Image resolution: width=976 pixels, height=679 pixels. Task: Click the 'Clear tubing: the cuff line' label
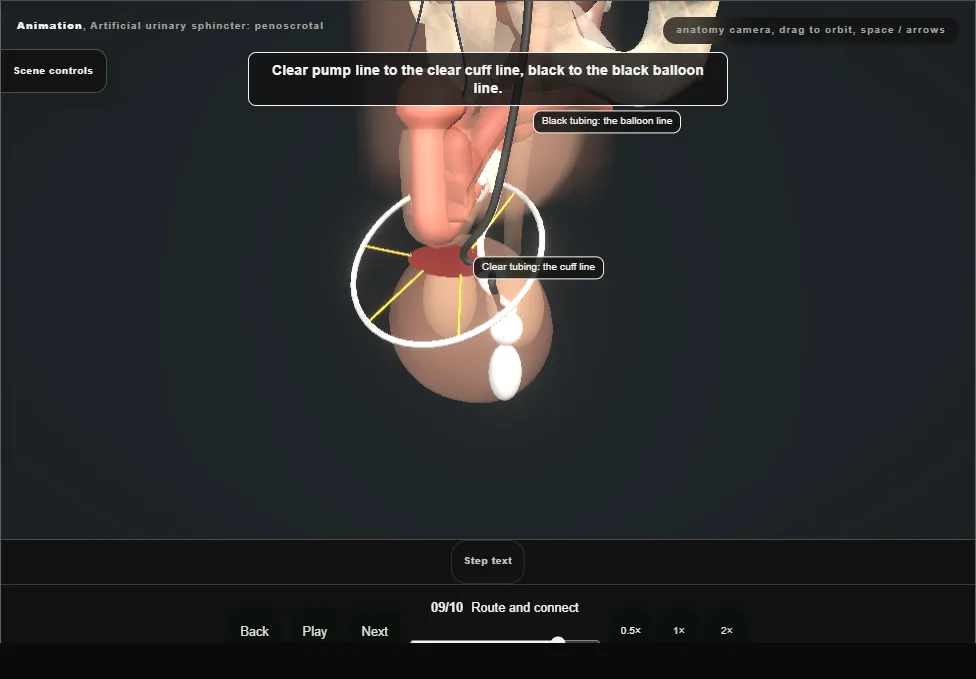click(x=538, y=267)
